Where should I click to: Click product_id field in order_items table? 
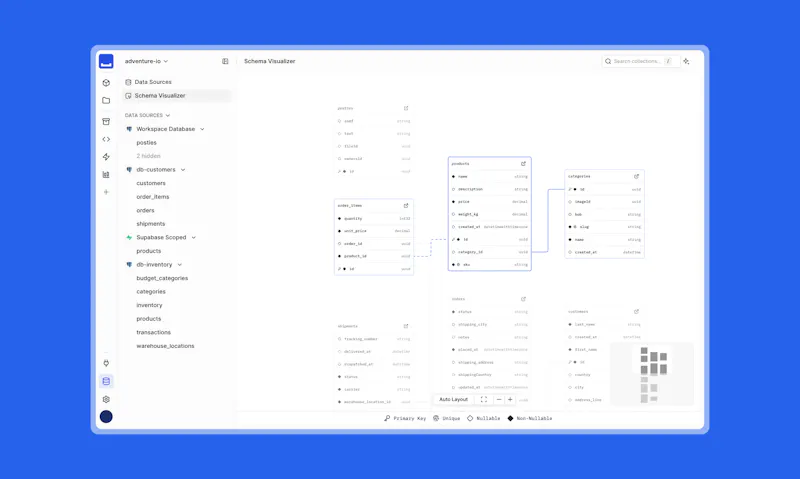point(374,256)
